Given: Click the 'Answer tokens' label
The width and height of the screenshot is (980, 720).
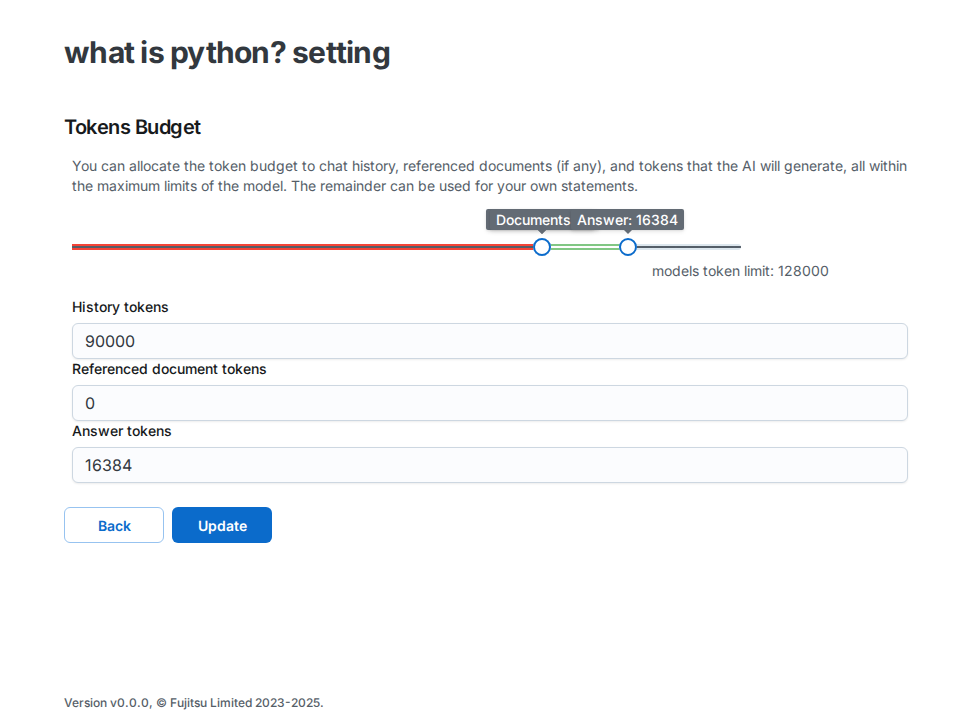Looking at the screenshot, I should pos(121,431).
